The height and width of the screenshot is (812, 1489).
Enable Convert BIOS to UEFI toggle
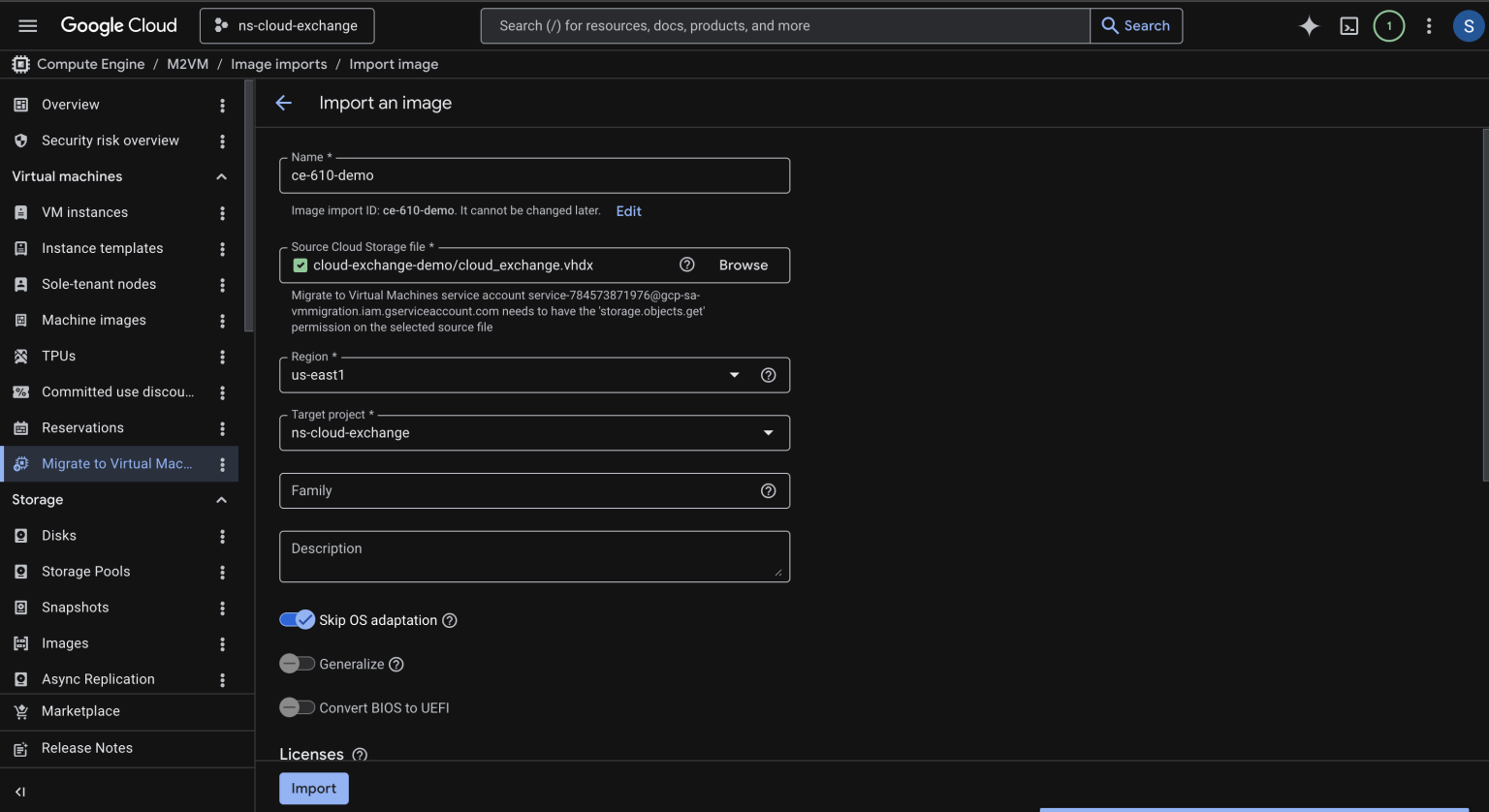click(x=298, y=708)
